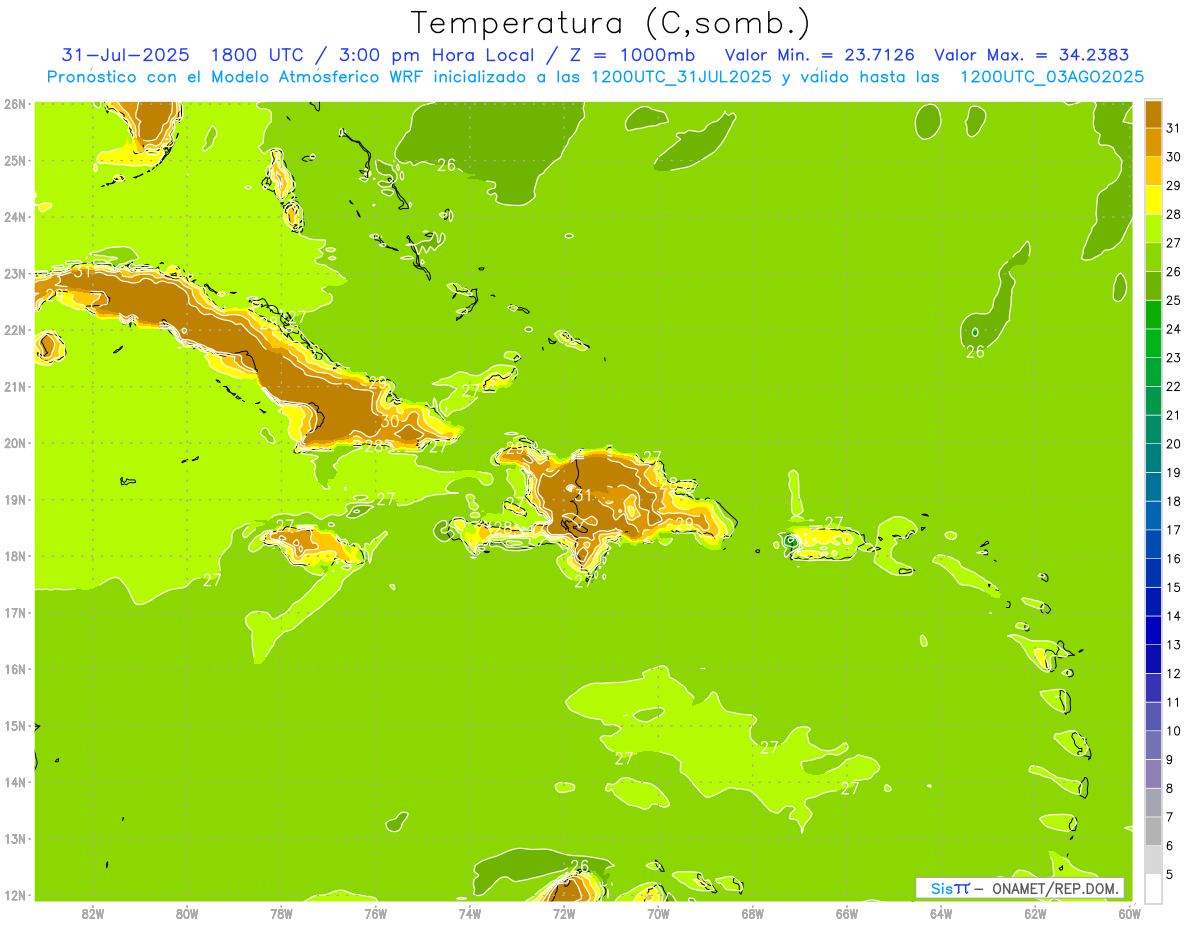Click white bottom swatch below 5
Image resolution: width=1200 pixels, height=927 pixels.
(1154, 888)
